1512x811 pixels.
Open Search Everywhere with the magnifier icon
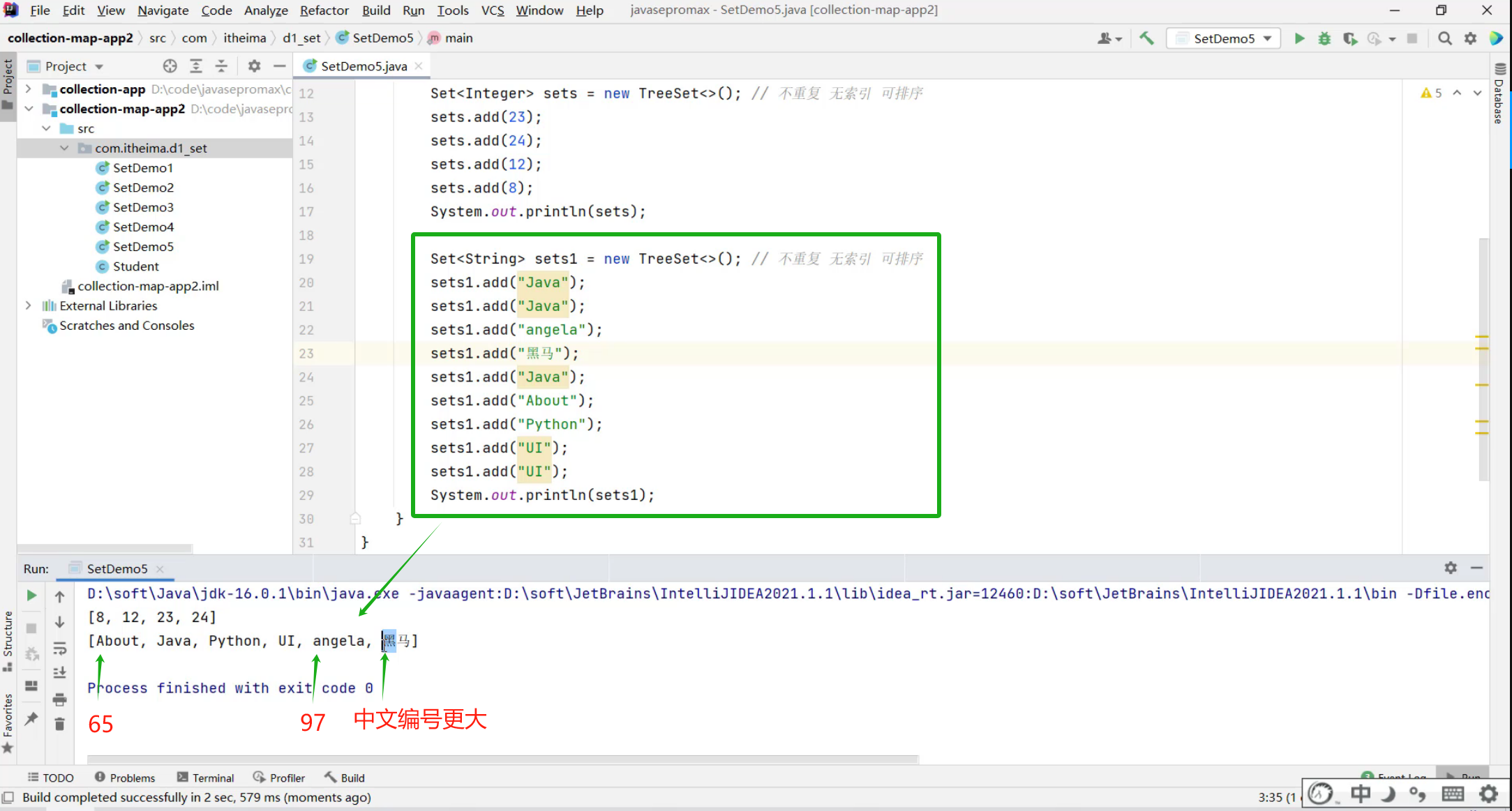[x=1445, y=38]
